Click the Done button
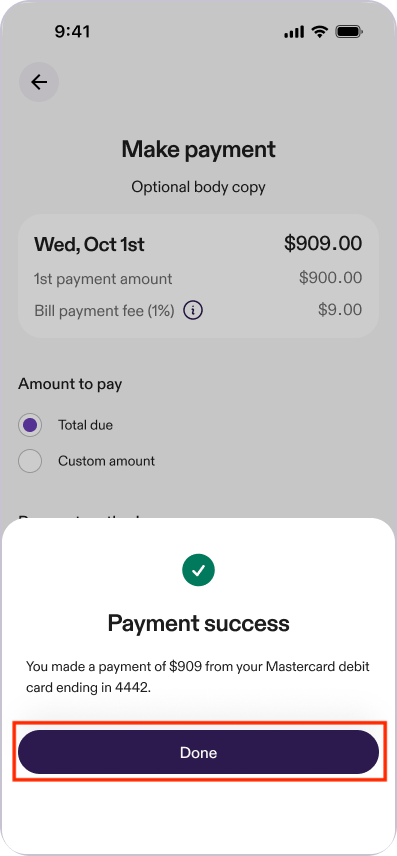397x856 pixels. tap(198, 752)
